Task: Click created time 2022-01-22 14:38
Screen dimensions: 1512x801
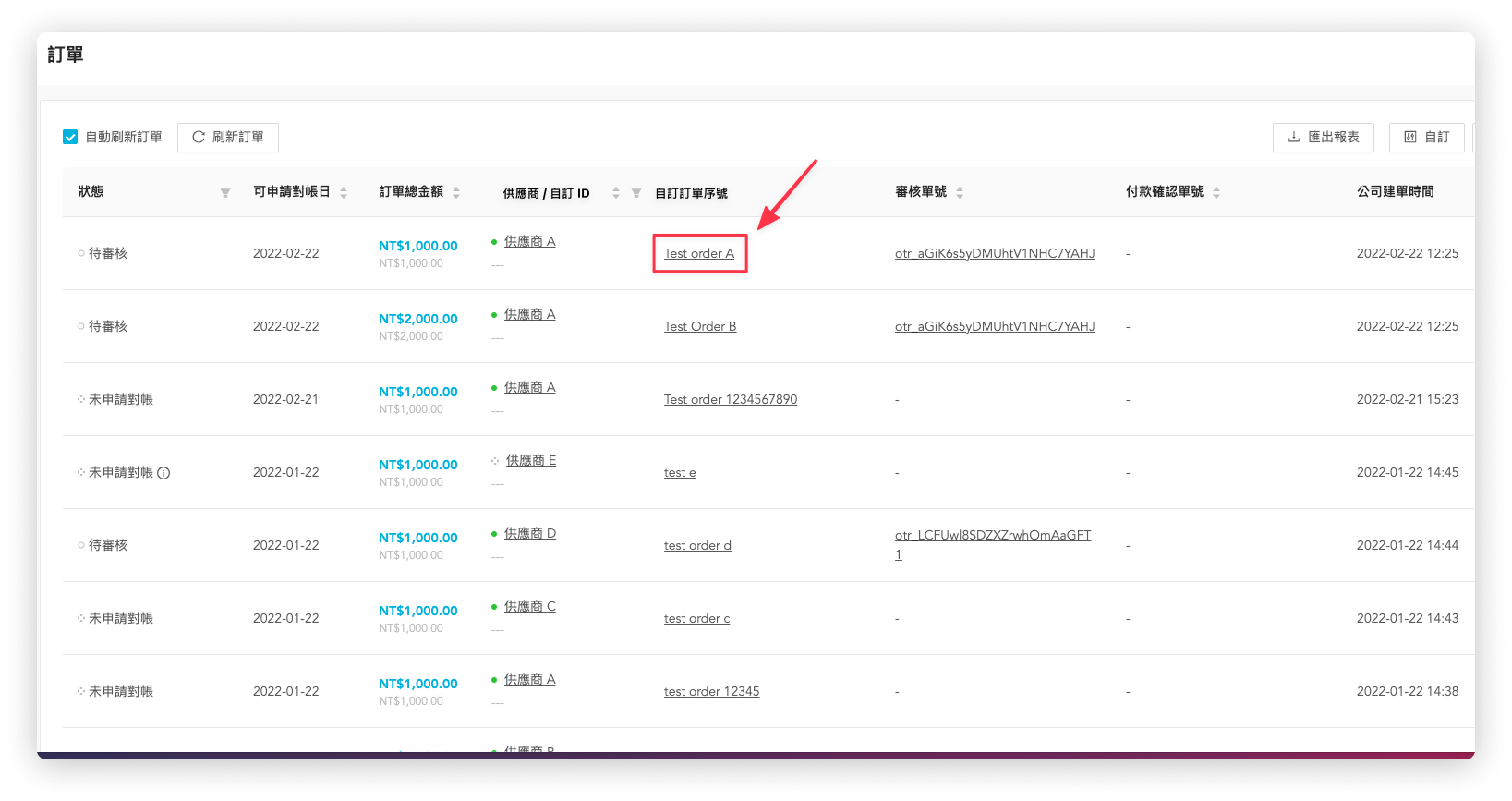Action: point(1408,691)
